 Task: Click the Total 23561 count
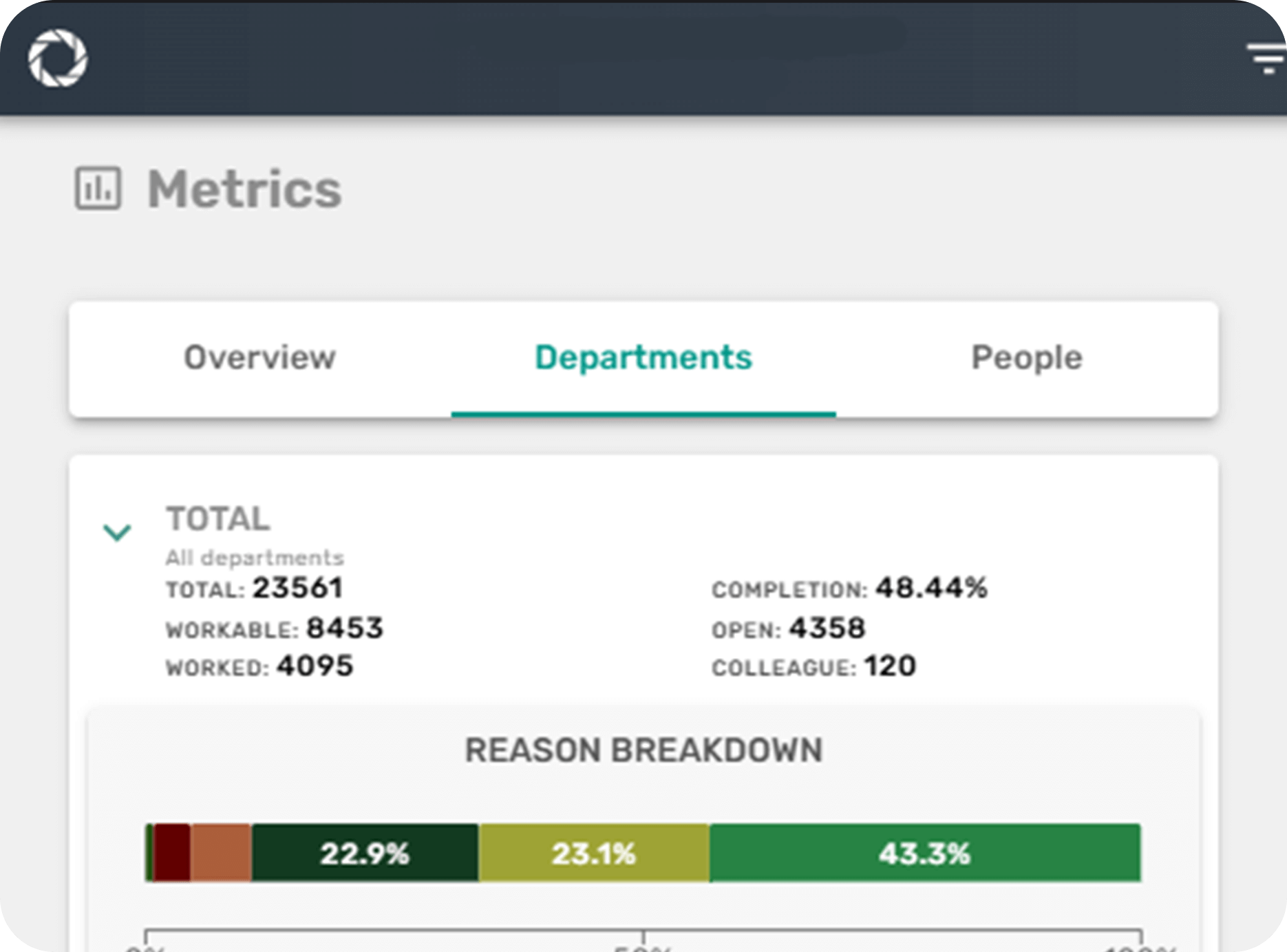tap(297, 589)
